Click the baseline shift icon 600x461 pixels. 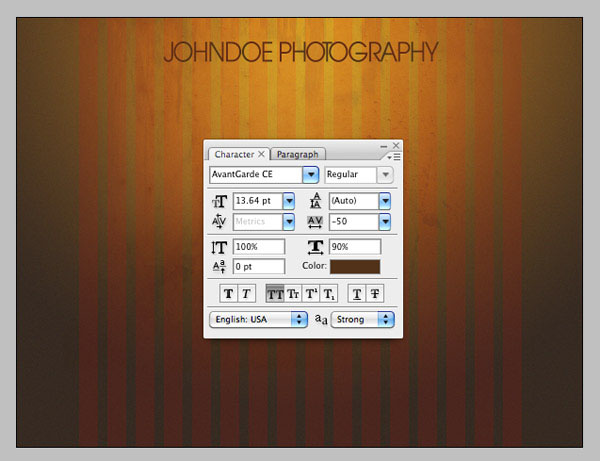point(219,266)
